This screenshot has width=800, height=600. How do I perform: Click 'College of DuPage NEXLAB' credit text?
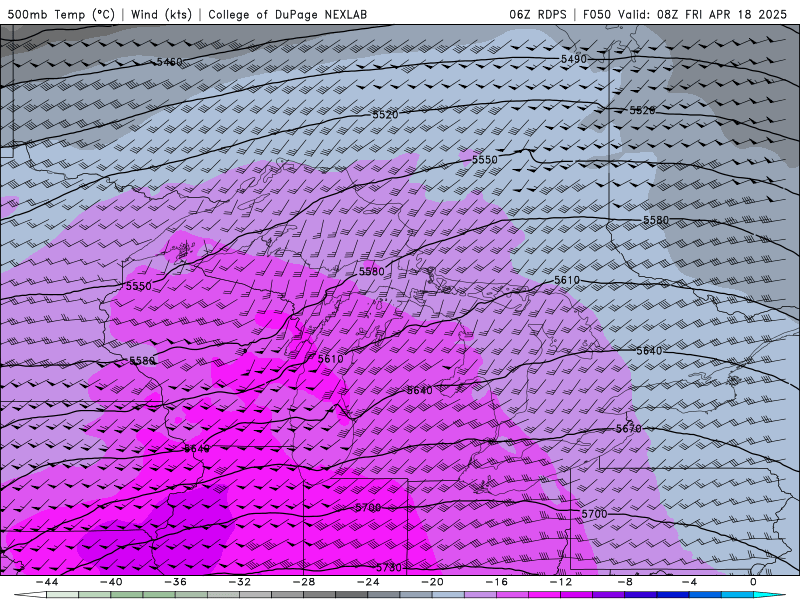click(x=287, y=14)
